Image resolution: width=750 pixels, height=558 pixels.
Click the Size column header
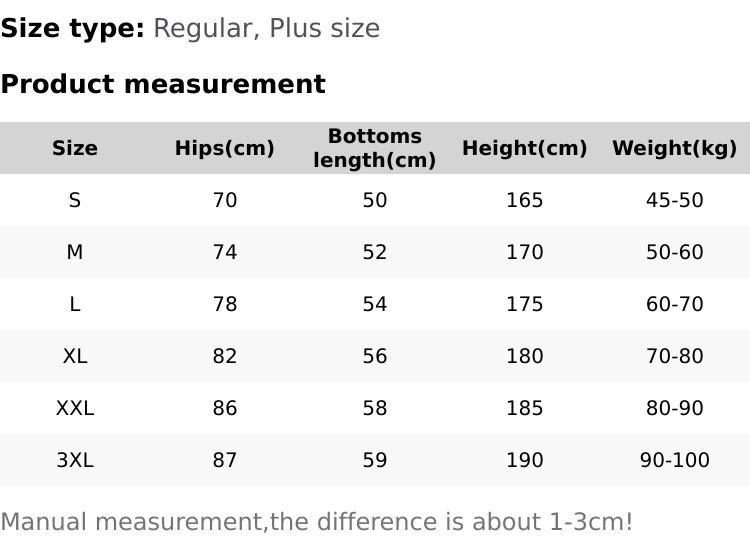75,149
